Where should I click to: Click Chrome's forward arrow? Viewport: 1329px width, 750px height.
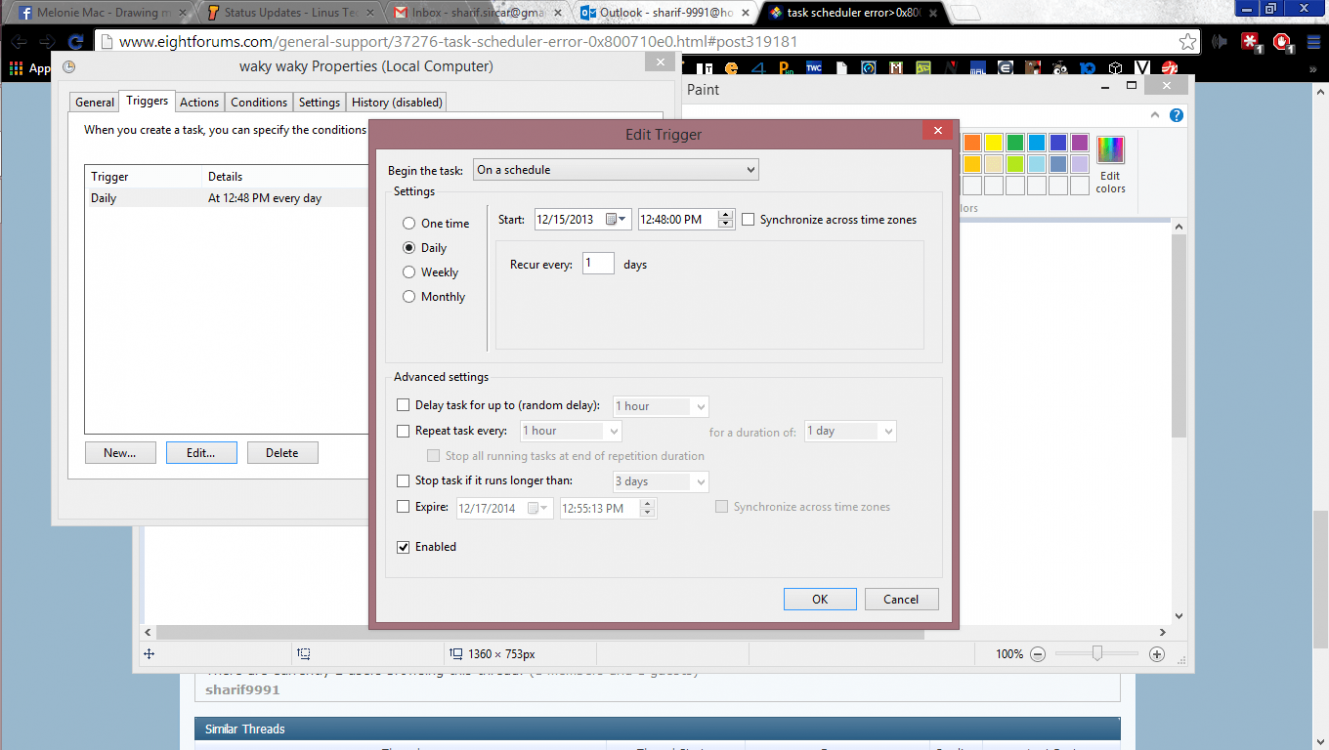click(x=47, y=42)
